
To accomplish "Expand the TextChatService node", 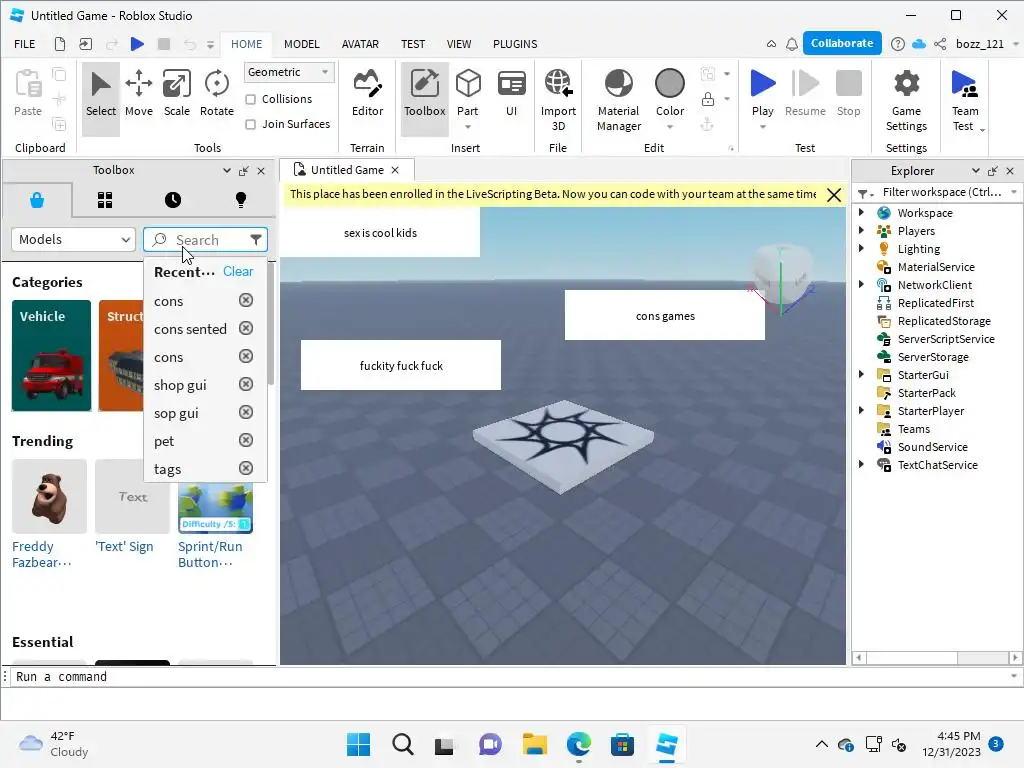I will tap(861, 464).
